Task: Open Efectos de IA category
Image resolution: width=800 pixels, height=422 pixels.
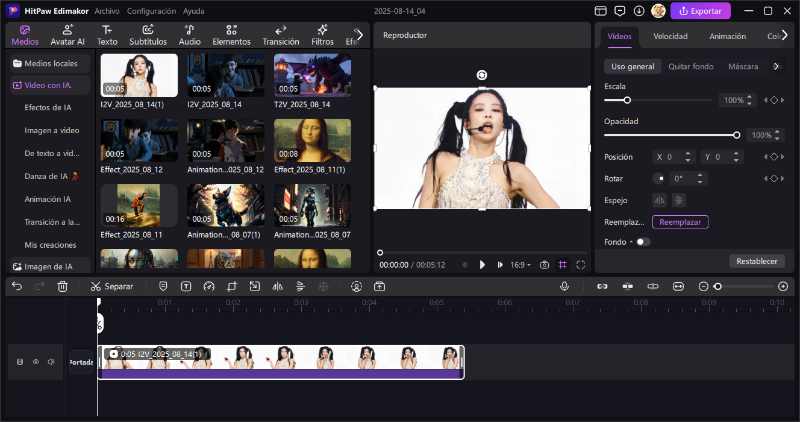Action: click(48, 107)
